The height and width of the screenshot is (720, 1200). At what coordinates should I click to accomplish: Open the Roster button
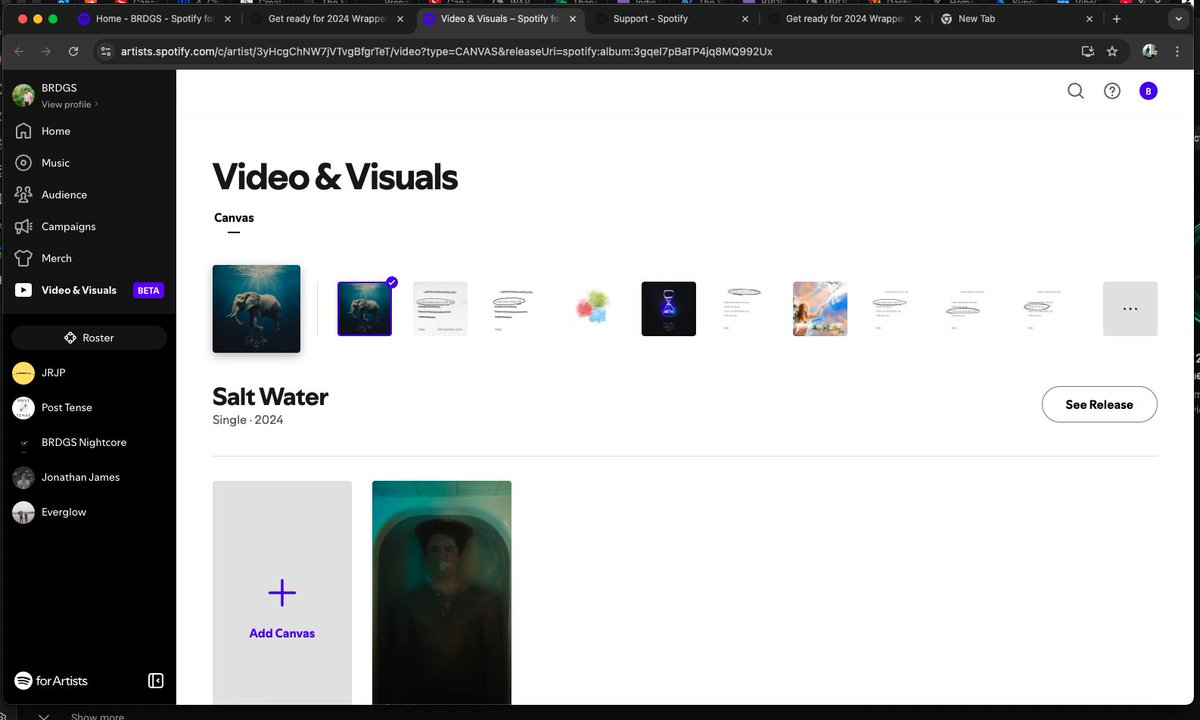[x=89, y=338]
